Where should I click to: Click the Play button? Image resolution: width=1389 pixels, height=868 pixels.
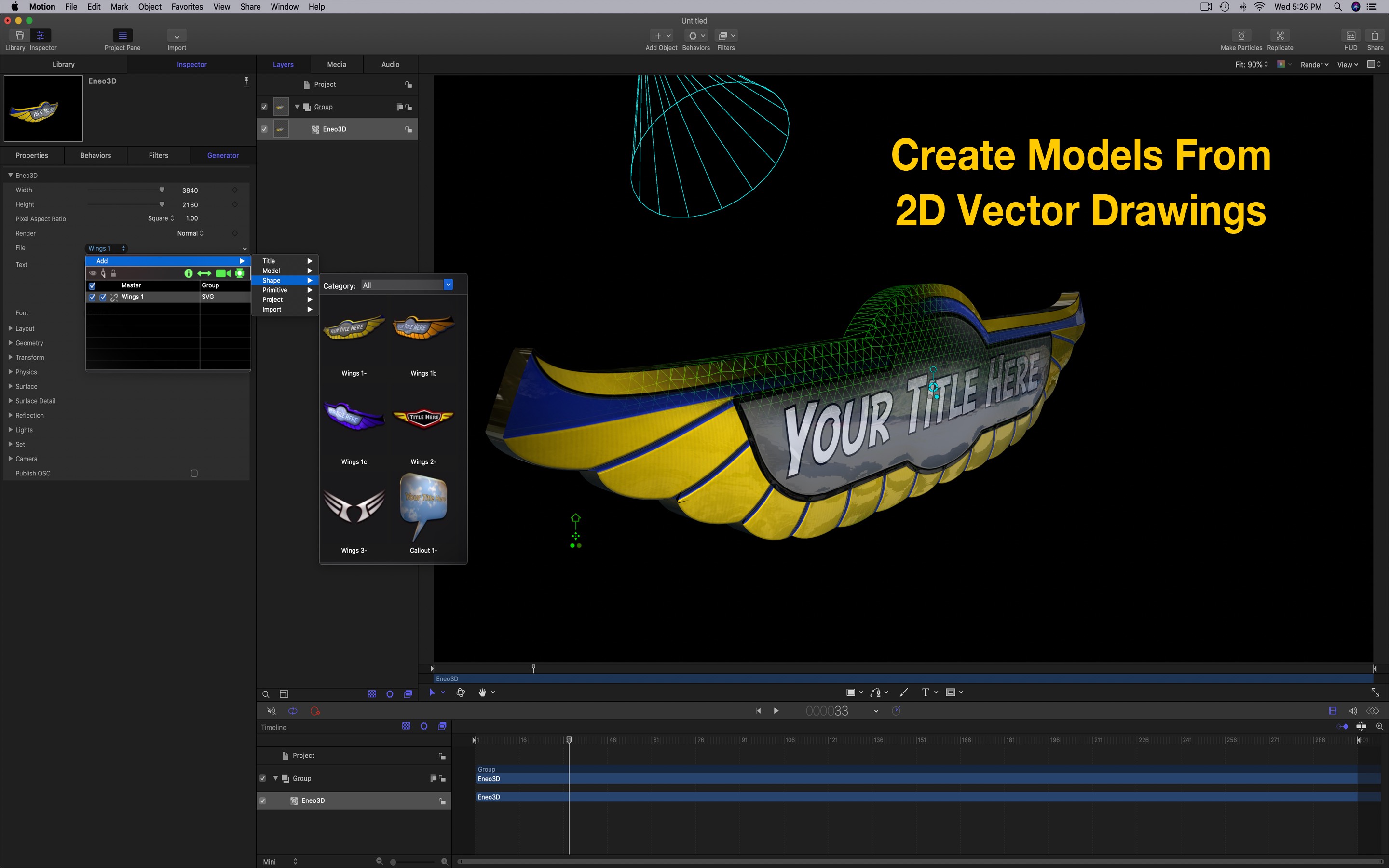point(776,711)
